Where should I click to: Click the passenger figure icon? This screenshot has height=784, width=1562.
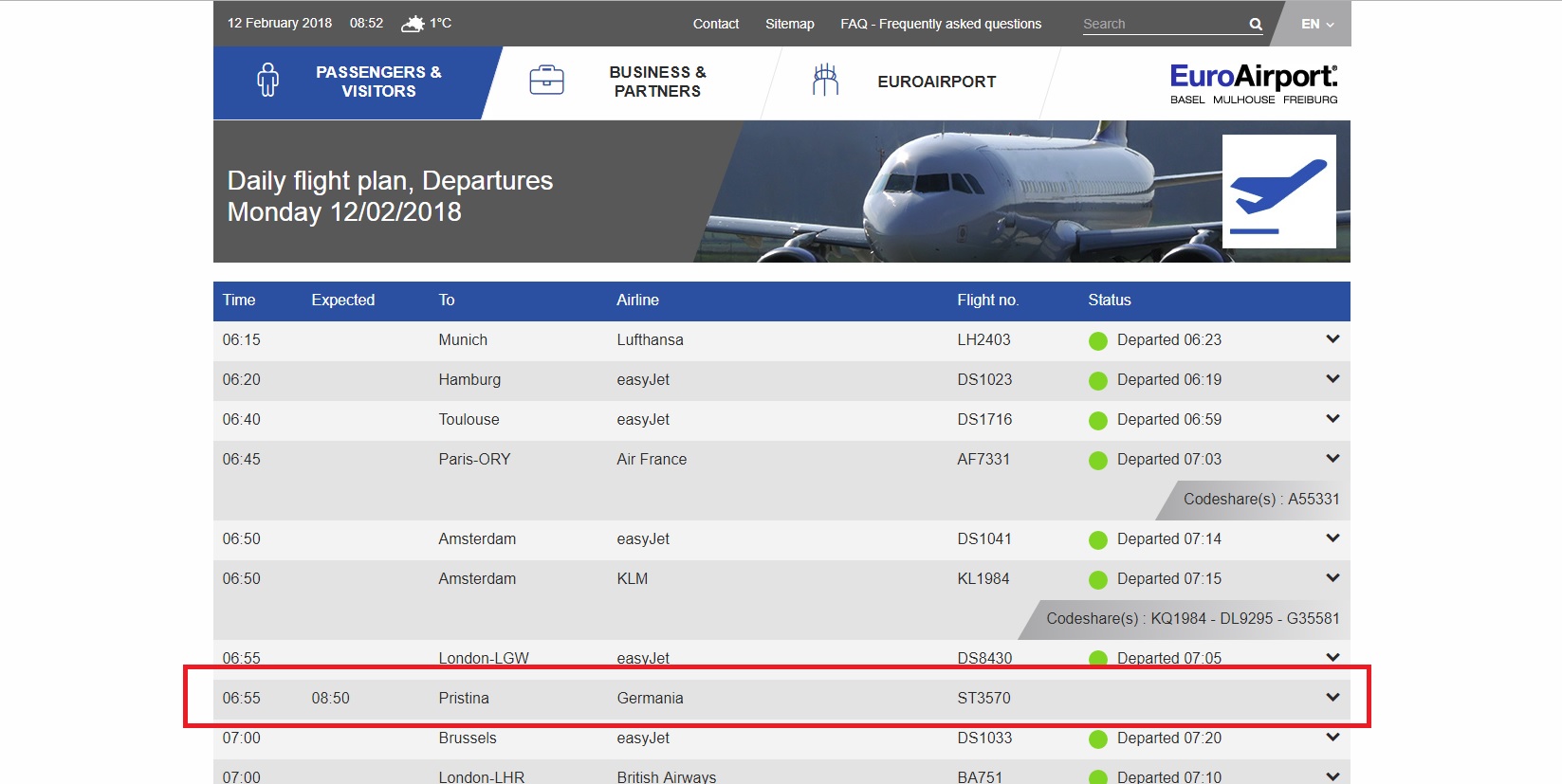268,80
